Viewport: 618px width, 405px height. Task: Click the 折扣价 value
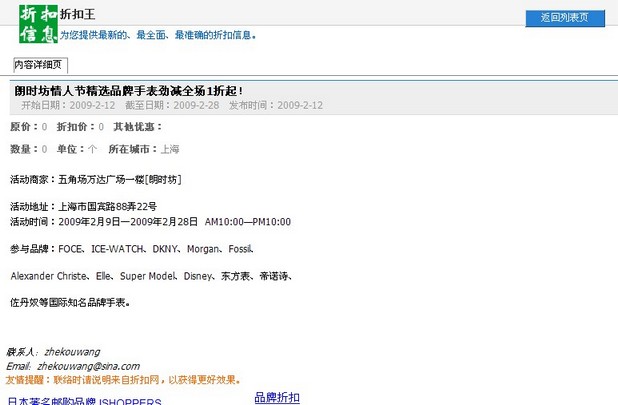click(101, 127)
